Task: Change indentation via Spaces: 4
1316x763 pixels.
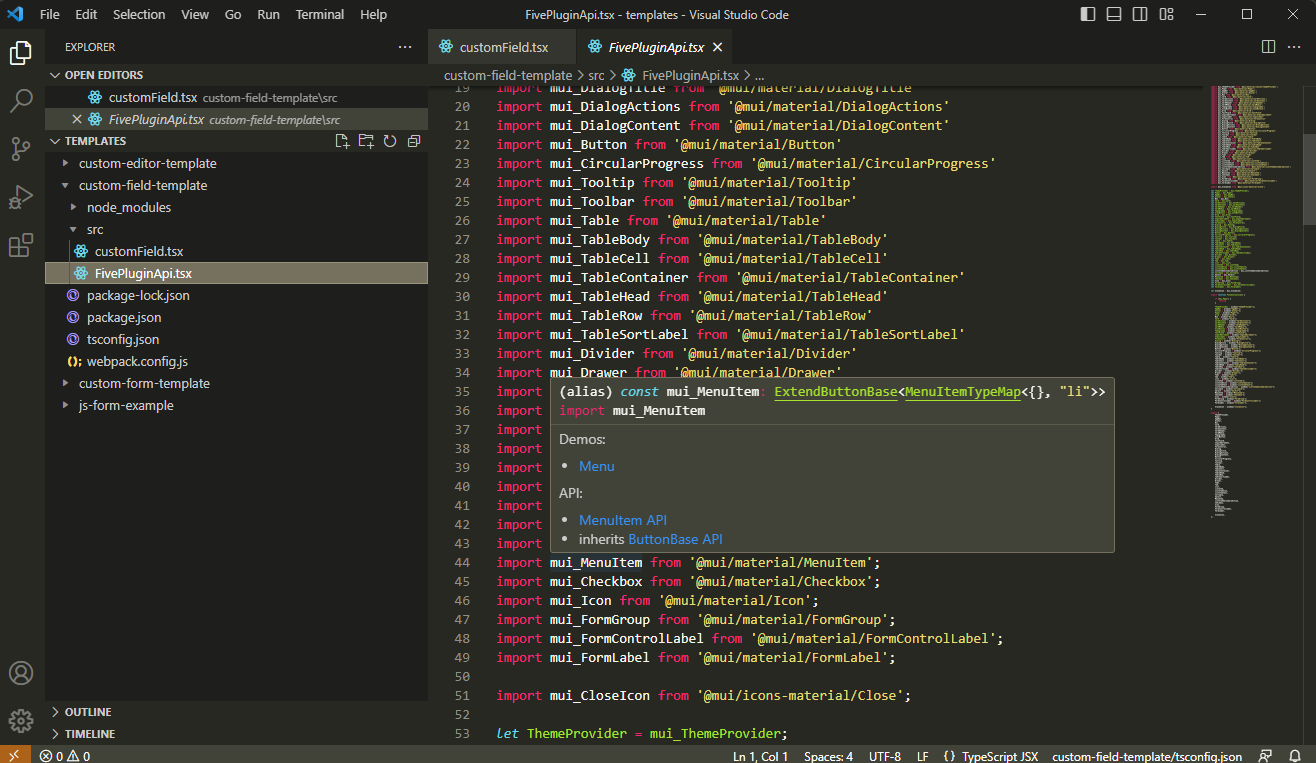Action: click(x=829, y=756)
